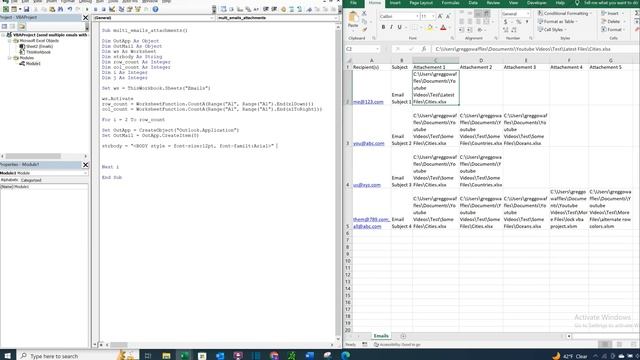Close the Project - VBAProject pane

click(85, 18)
